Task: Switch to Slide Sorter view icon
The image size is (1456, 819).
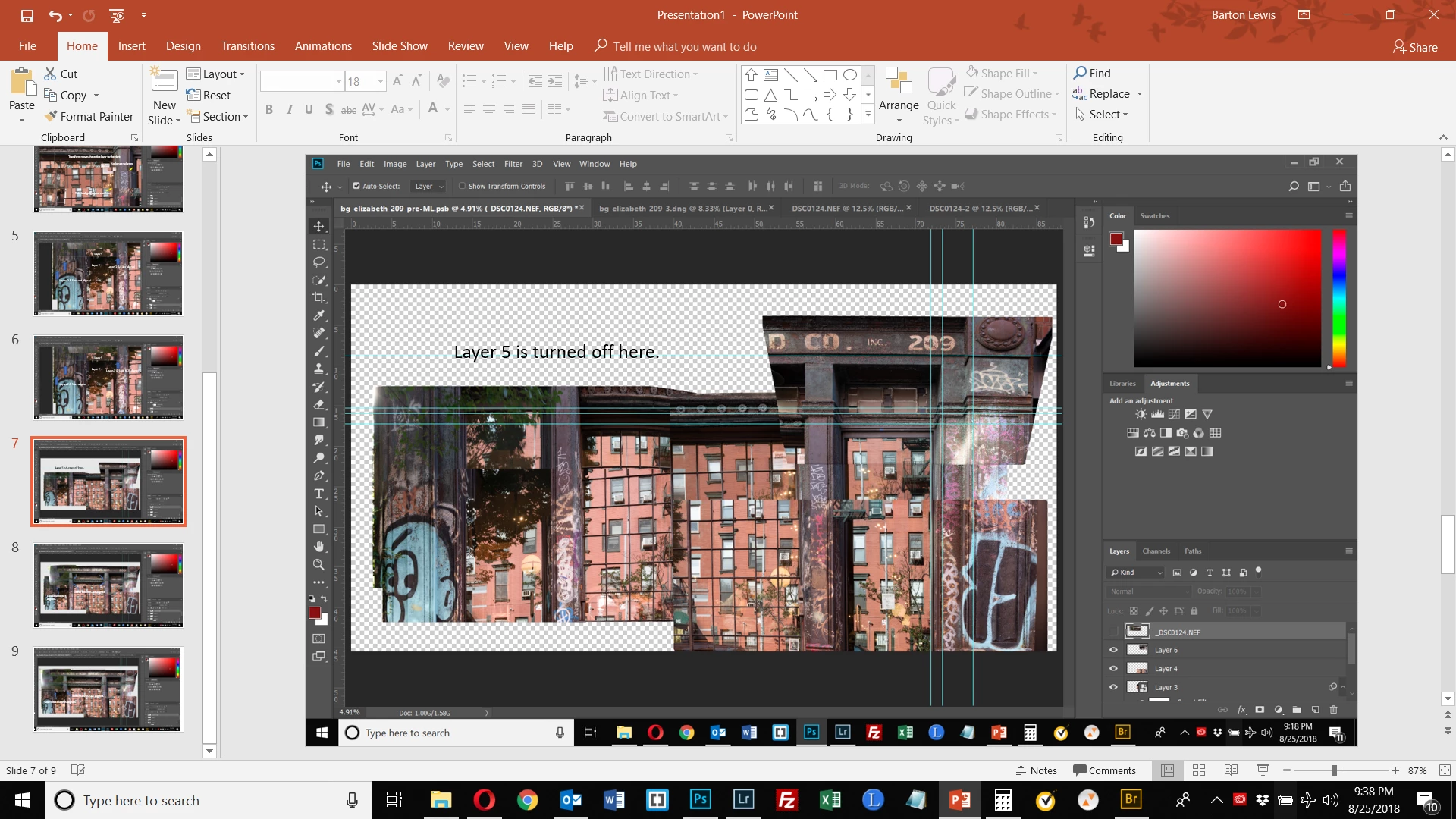Action: point(1199,770)
